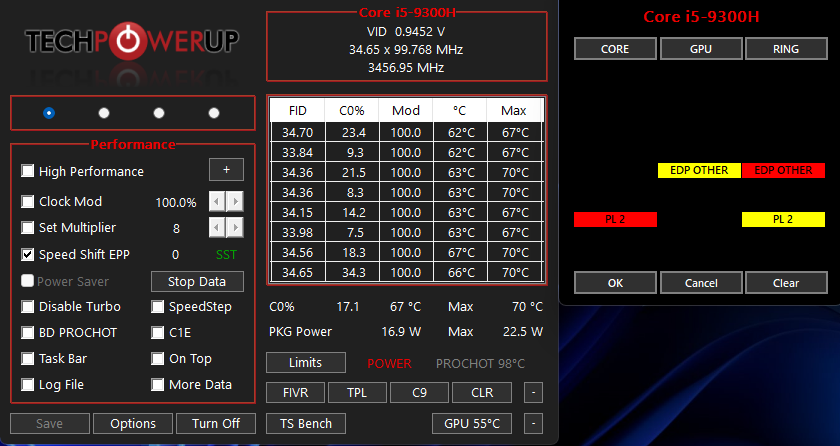The image size is (840, 446).
Task: Click the PKG Power 16.9 W value
Action: pos(401,332)
